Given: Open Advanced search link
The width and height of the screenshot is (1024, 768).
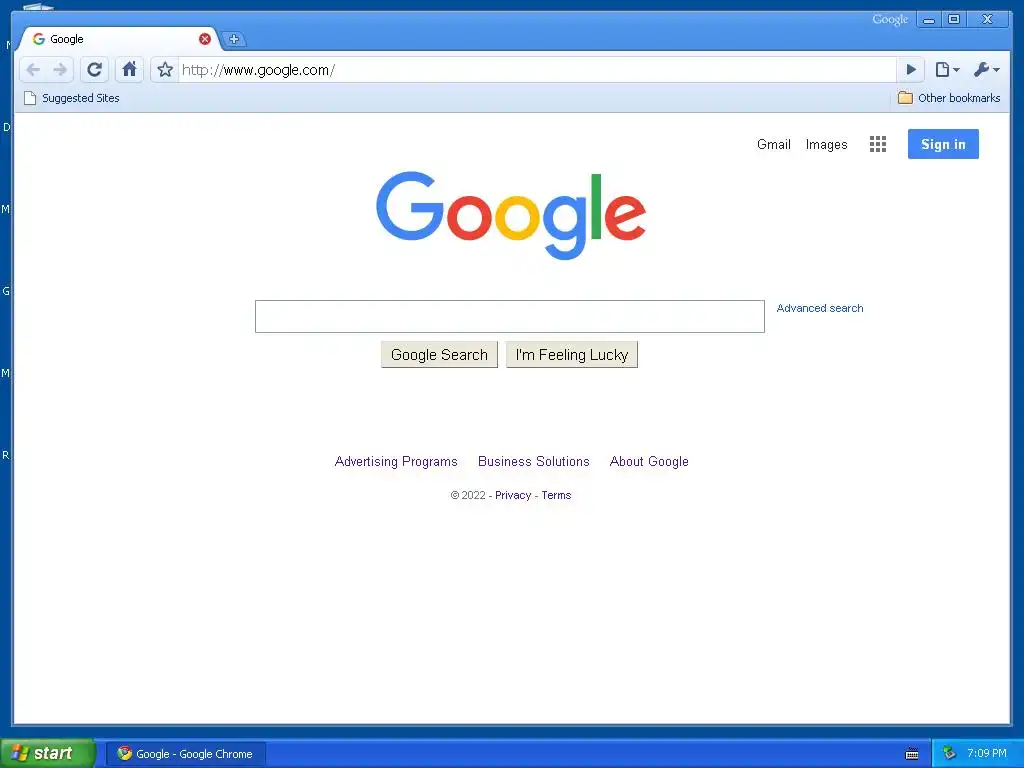Looking at the screenshot, I should click(820, 308).
